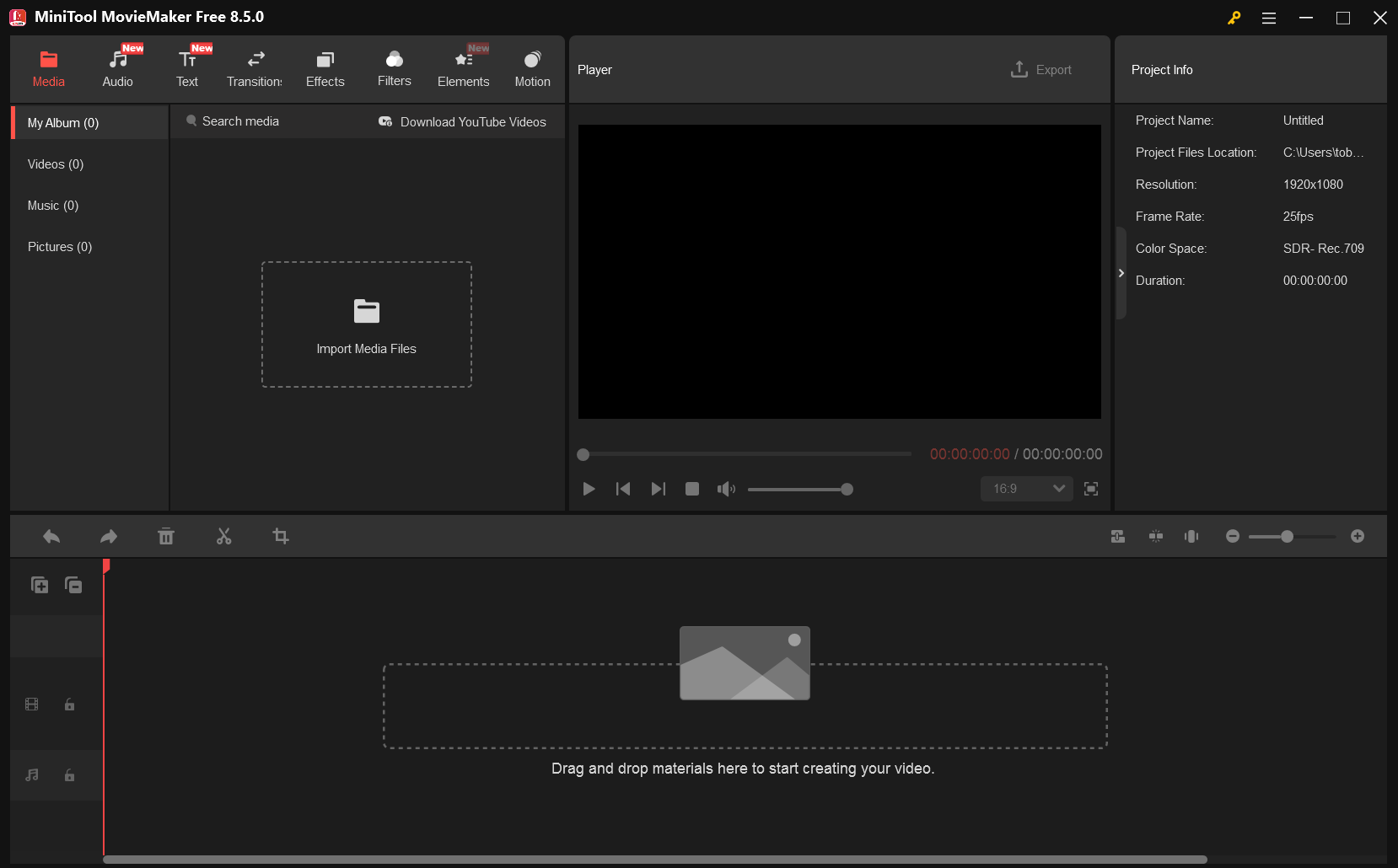Viewport: 1398px width, 868px height.
Task: Delete selection using trash icon
Action: [166, 536]
